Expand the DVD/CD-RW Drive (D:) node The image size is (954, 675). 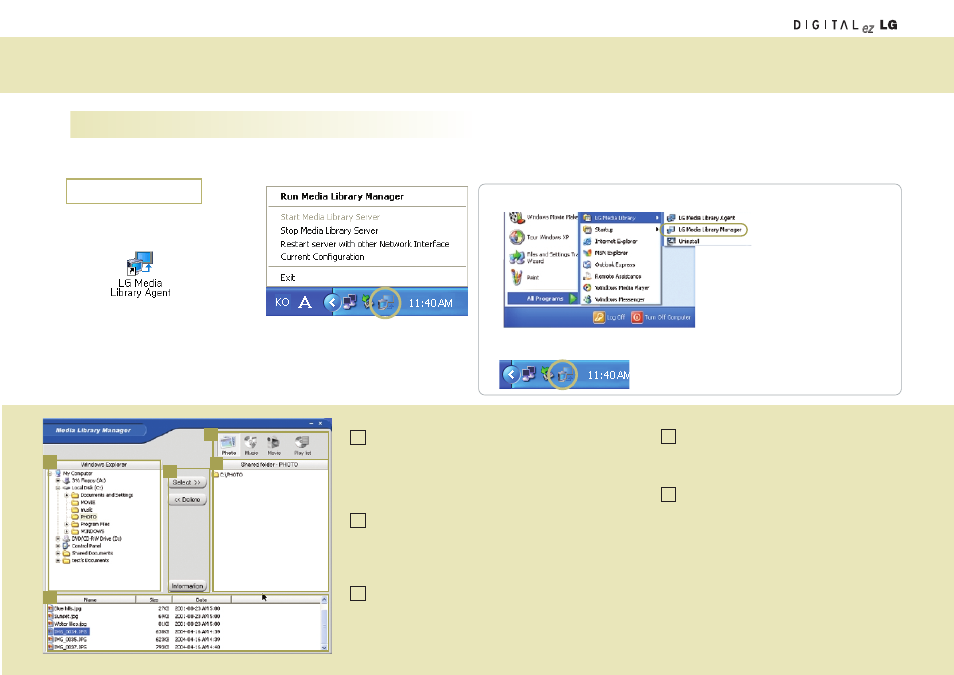pos(58,539)
